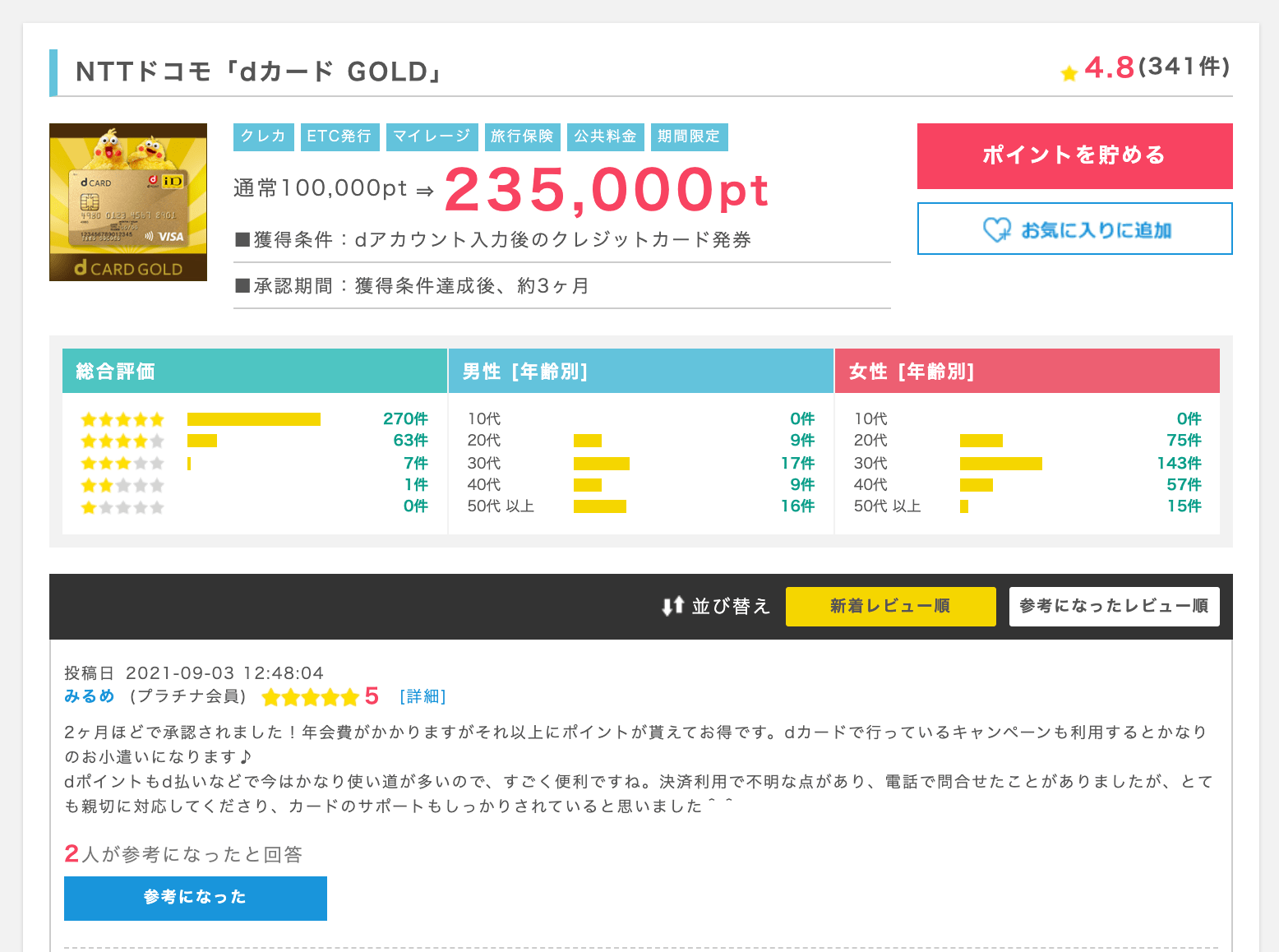
Task: Sort by 参考になったレビュー順
Action: 1114,607
